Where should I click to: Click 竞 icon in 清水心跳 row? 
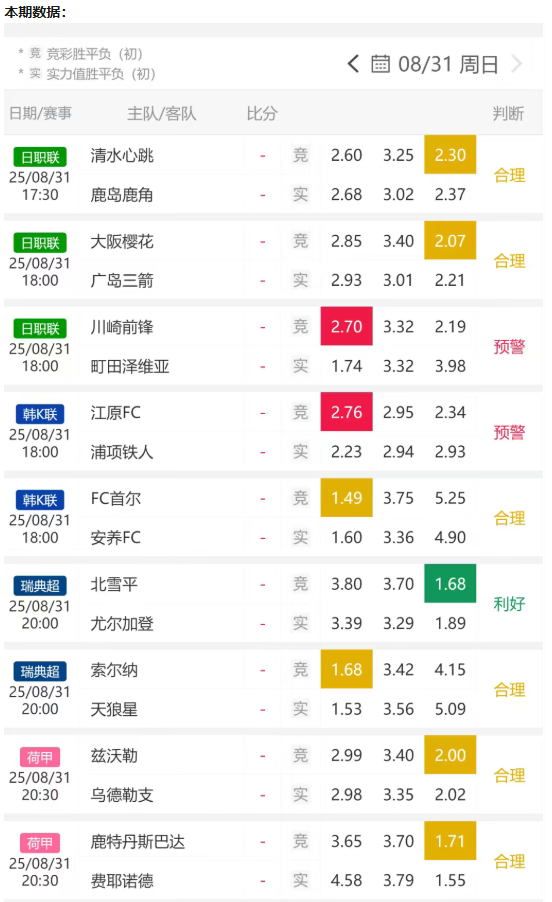[300, 155]
